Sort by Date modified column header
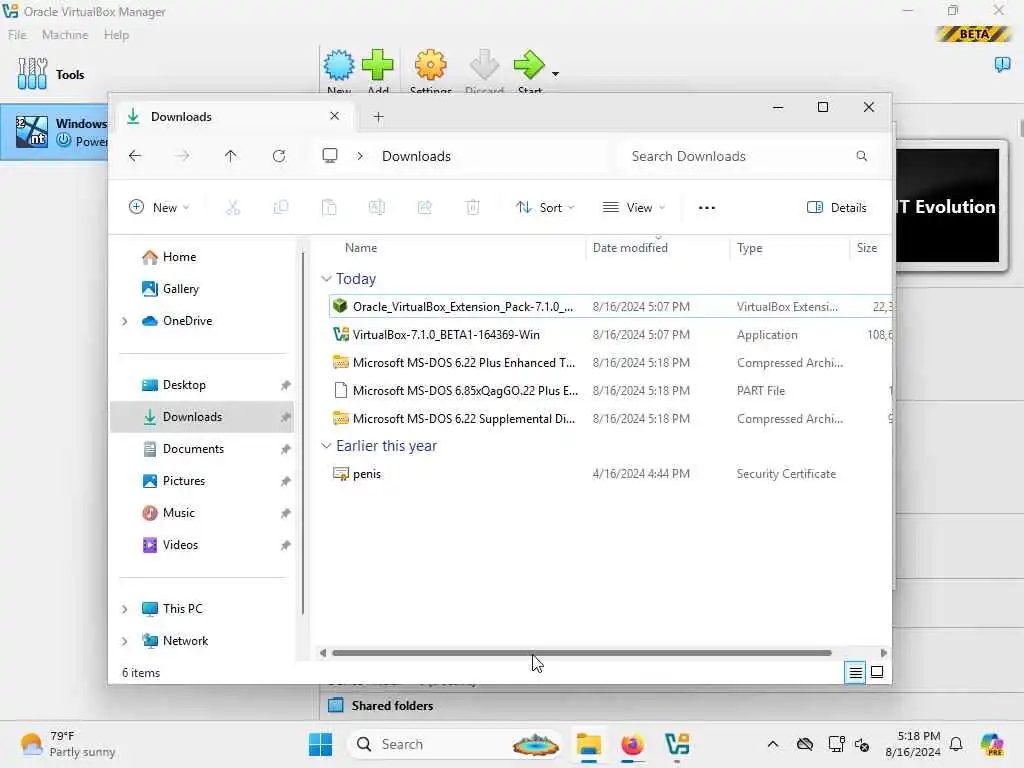The height and width of the screenshot is (768, 1024). (630, 248)
